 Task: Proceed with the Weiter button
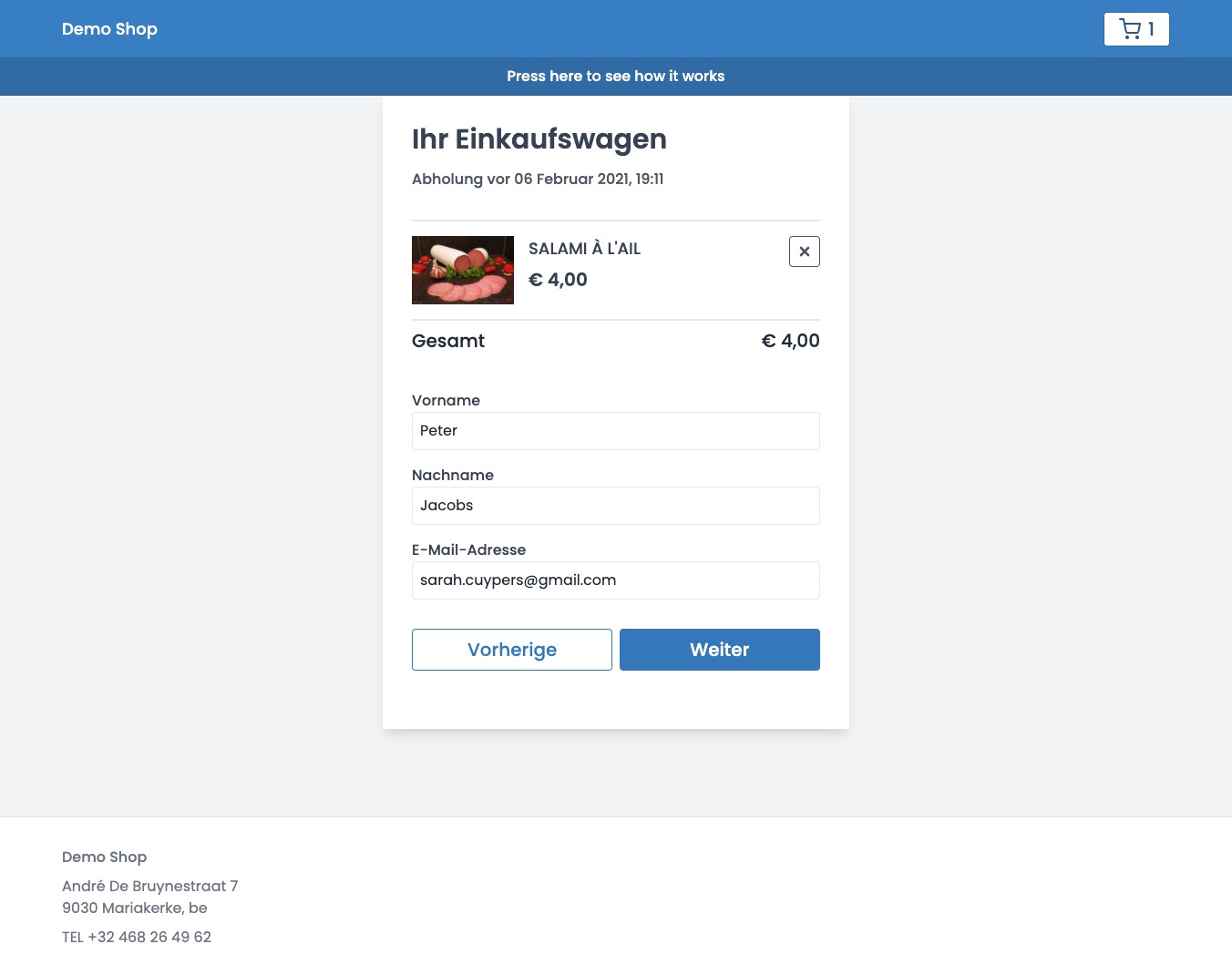[x=719, y=650]
